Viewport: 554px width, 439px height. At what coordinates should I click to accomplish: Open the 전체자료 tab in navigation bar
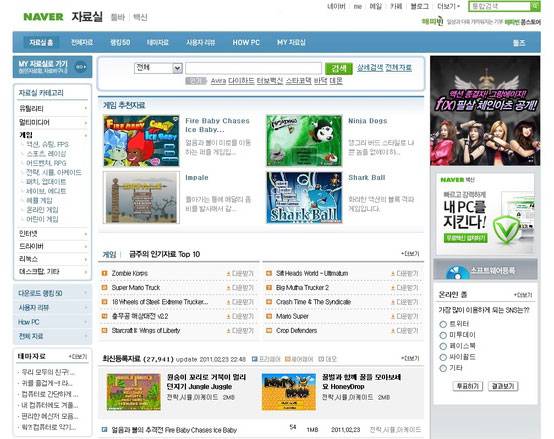click(x=82, y=42)
